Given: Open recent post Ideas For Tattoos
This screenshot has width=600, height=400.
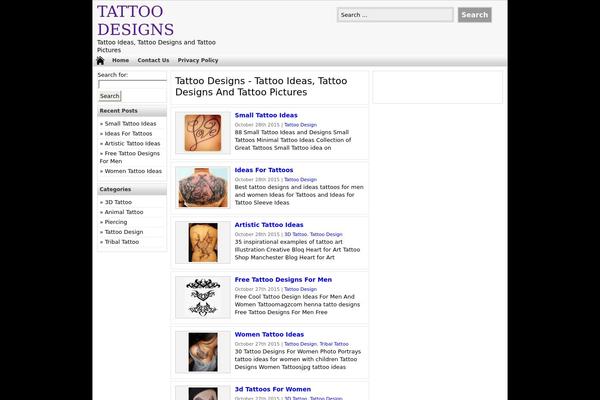Looking at the screenshot, I should 128,134.
